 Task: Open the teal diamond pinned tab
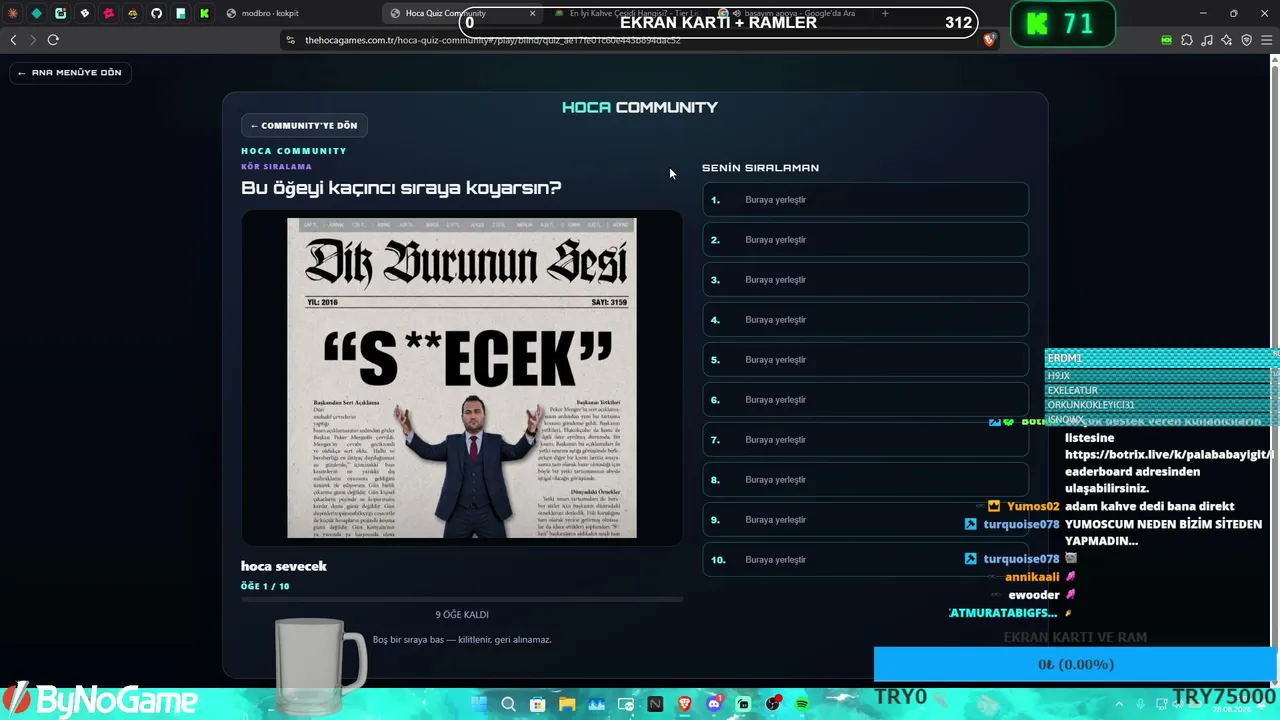[37, 14]
